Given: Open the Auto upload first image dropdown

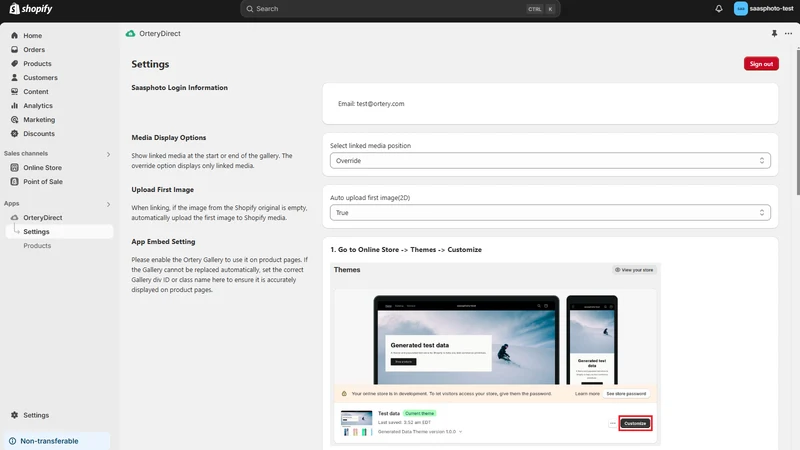Looking at the screenshot, I should click(550, 213).
